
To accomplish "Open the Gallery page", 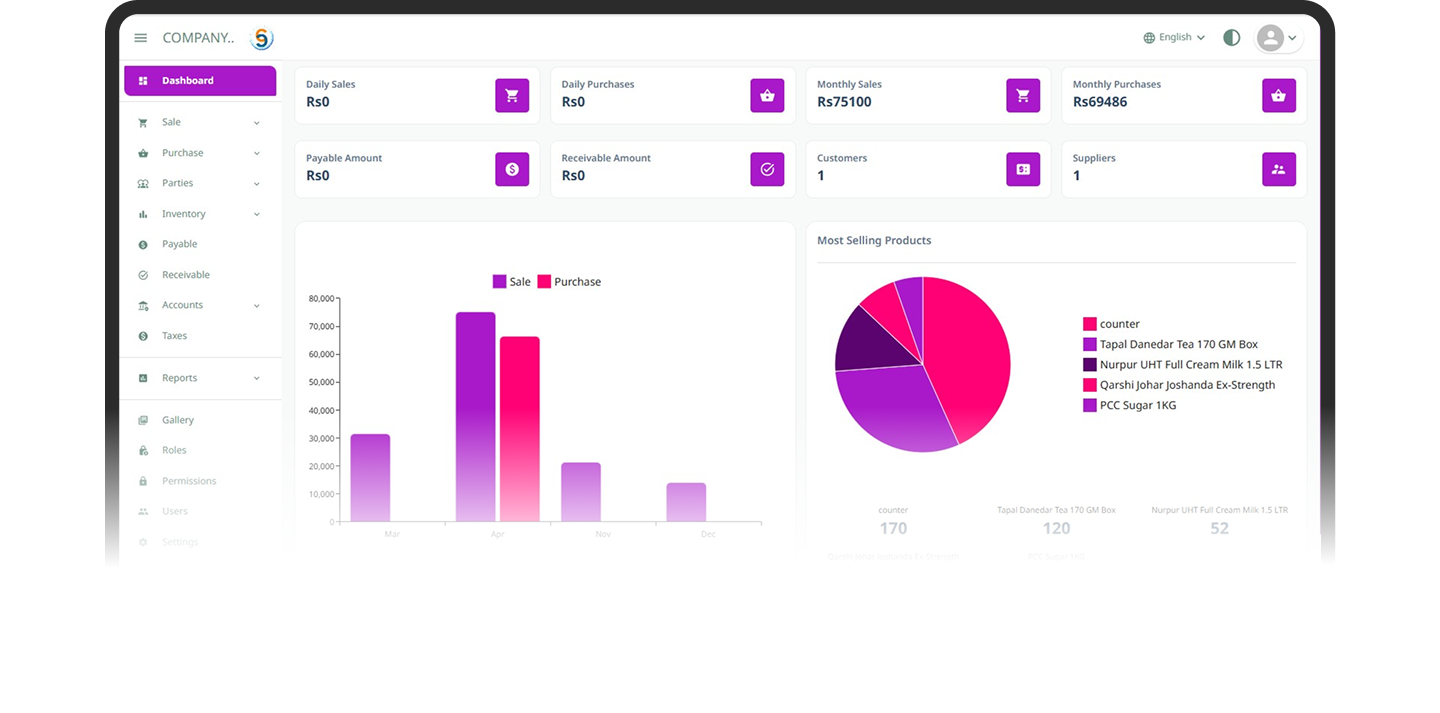I will point(177,419).
